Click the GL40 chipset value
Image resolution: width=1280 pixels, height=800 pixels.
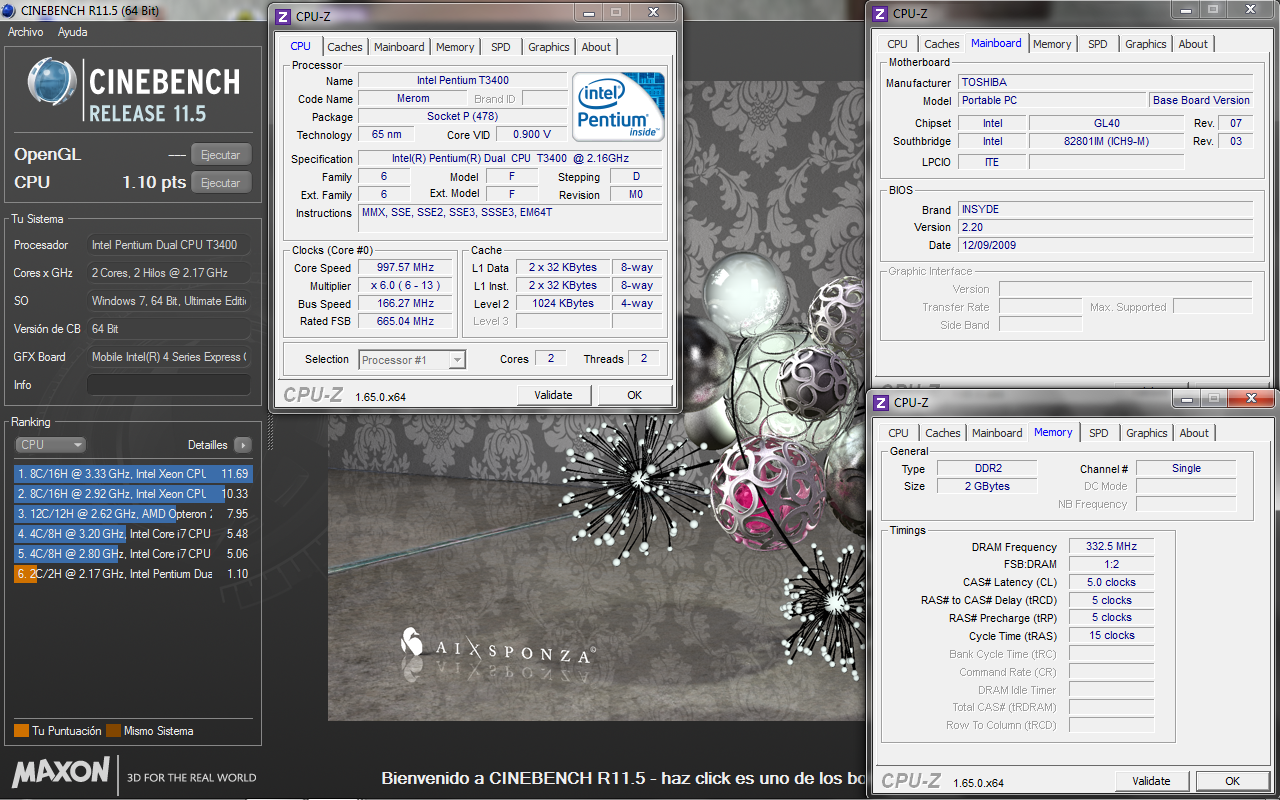[1106, 124]
